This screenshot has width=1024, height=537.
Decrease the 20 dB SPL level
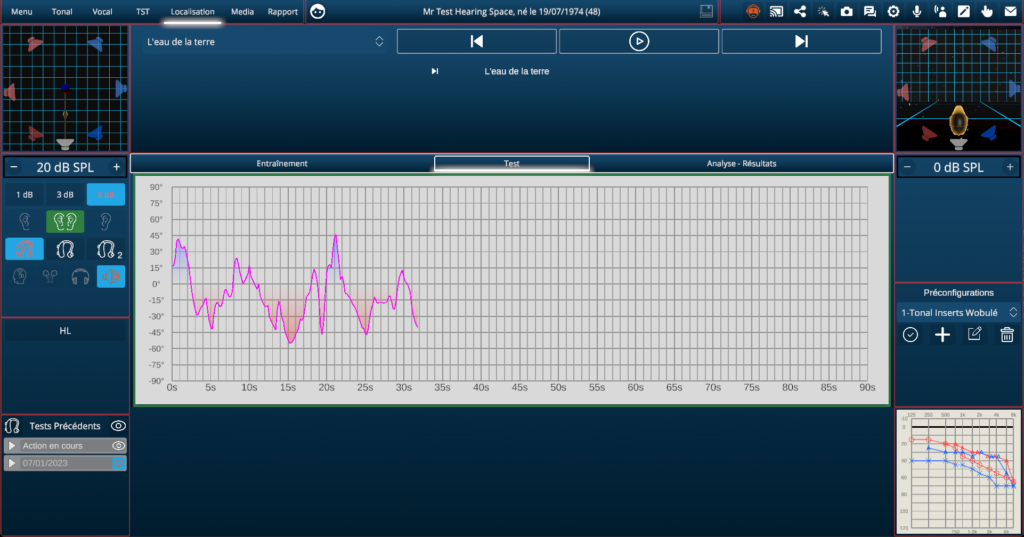[x=14, y=167]
